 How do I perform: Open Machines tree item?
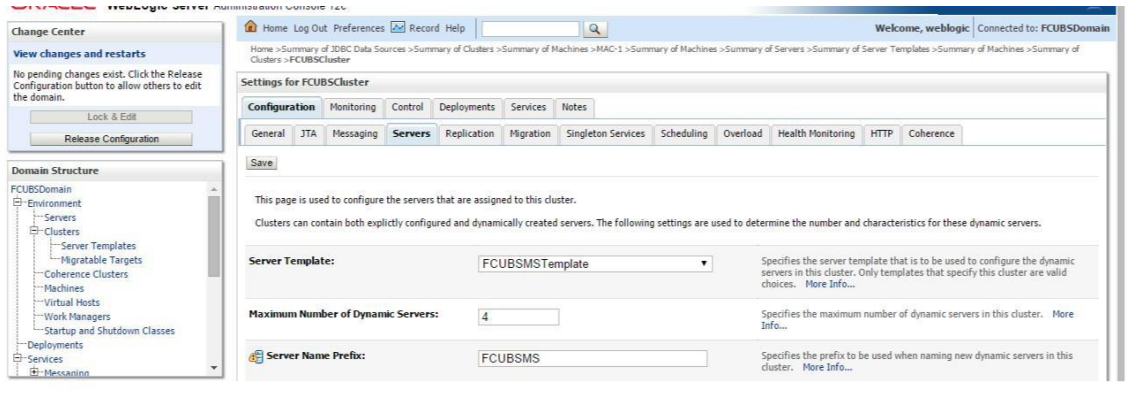64,288
